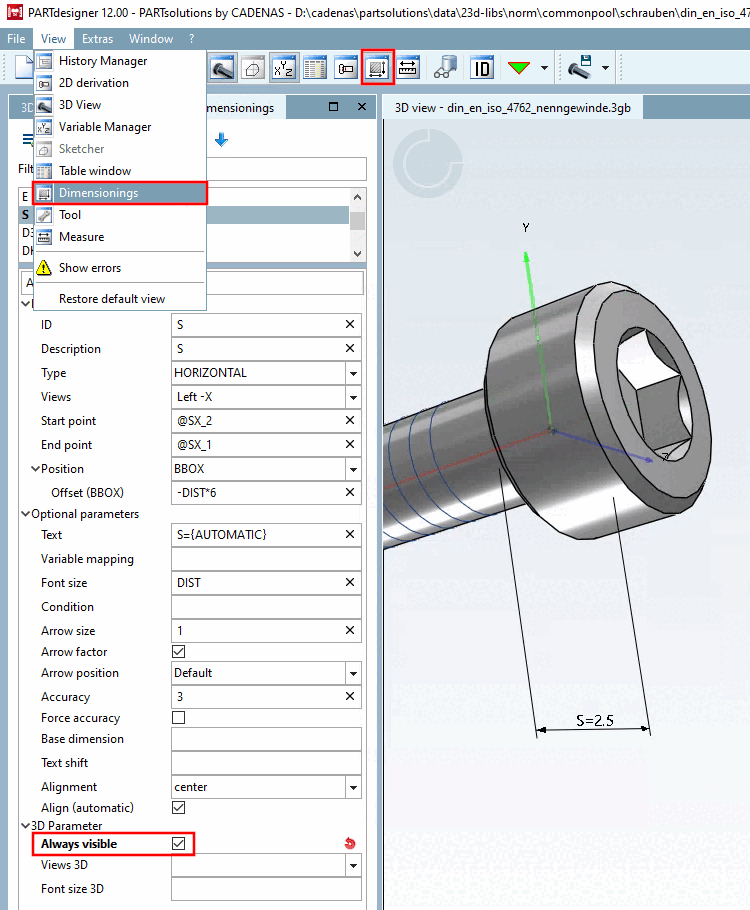Click the green triangle toolbar icon
This screenshot has width=750, height=910.
[519, 68]
